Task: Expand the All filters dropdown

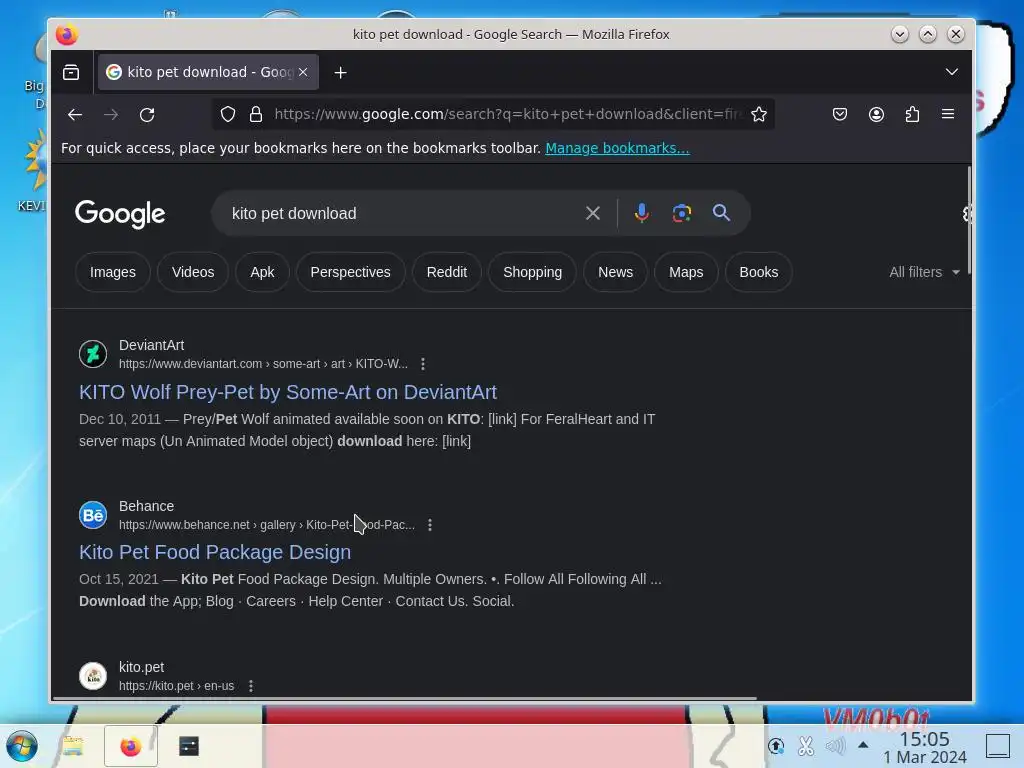Action: pos(924,272)
